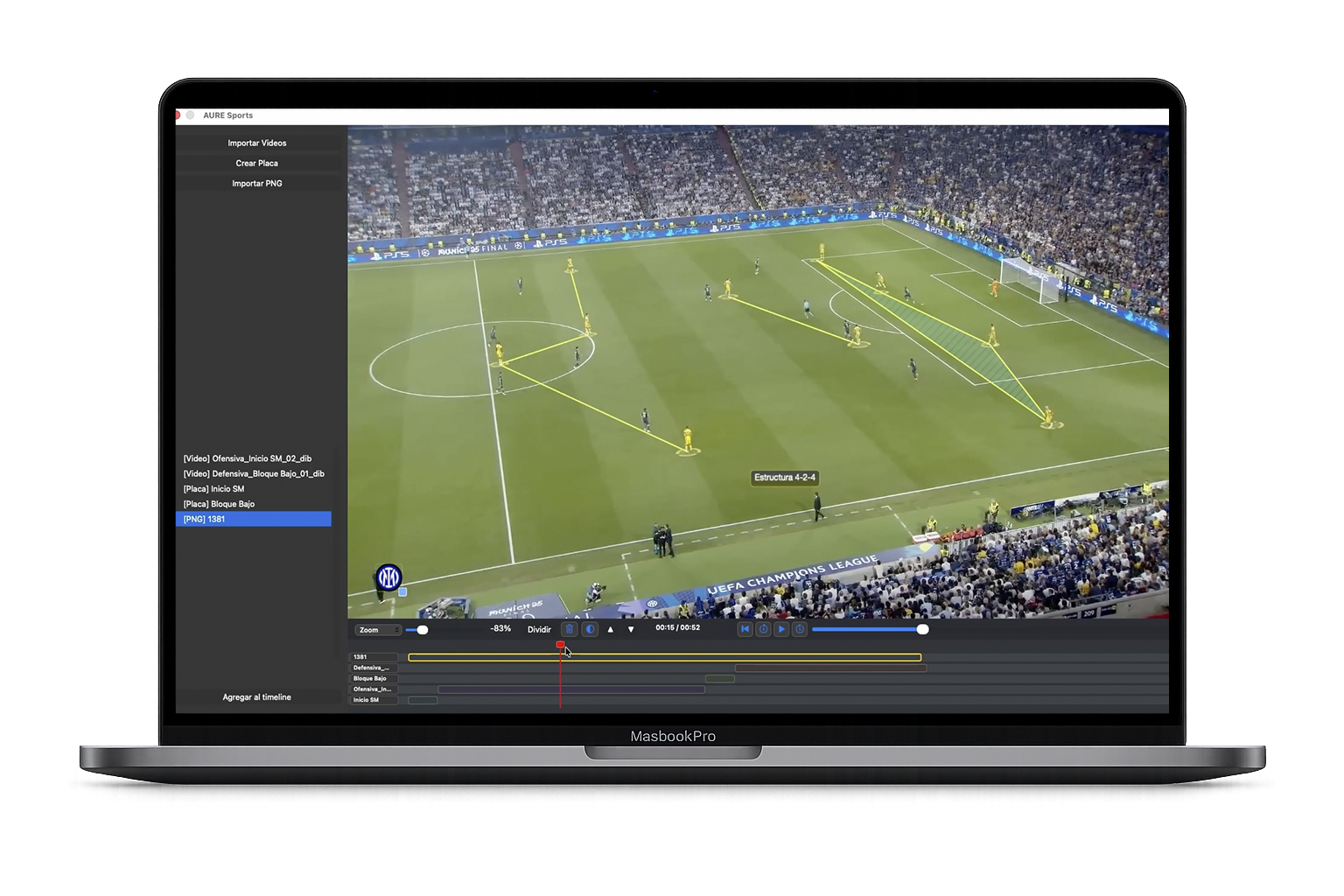This screenshot has width=1344, height=896.
Task: Select the Defensiva clip on the timeline
Action: (x=830, y=668)
